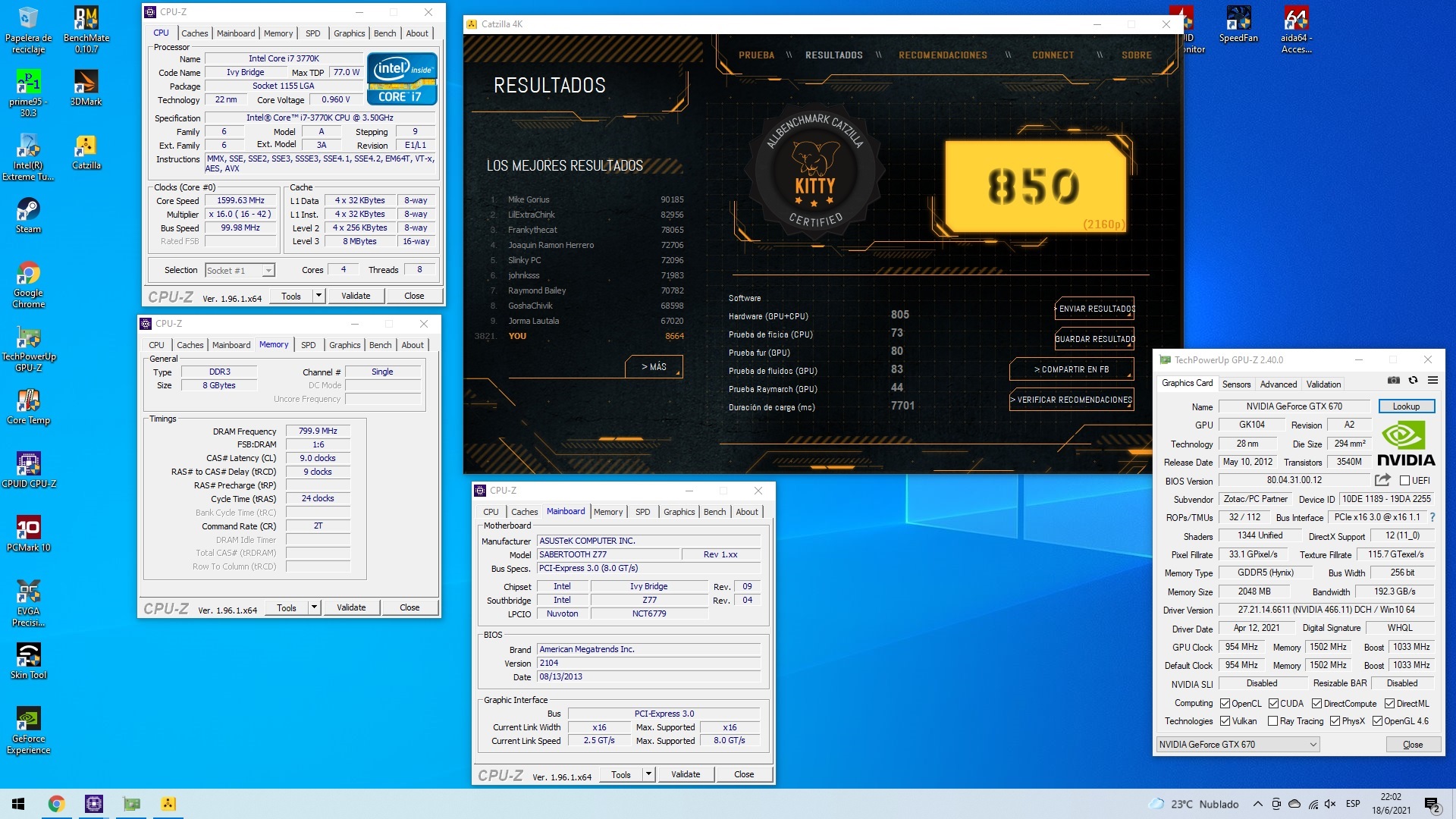Open the Windows Start menu

(x=18, y=804)
